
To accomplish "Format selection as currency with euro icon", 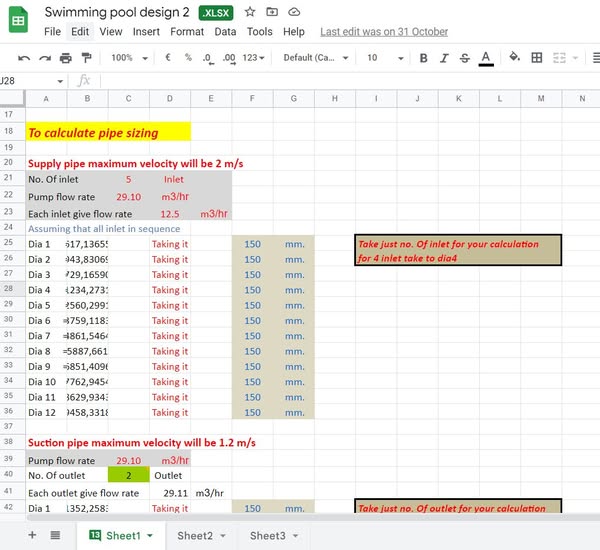I will (x=167, y=58).
